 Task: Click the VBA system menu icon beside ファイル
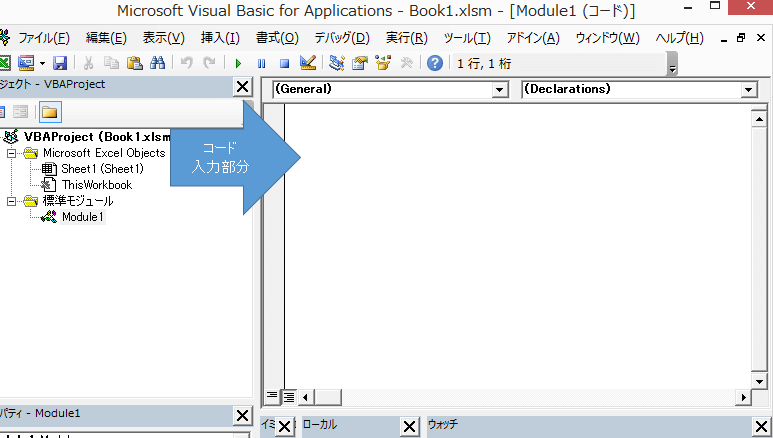click(x=4, y=37)
